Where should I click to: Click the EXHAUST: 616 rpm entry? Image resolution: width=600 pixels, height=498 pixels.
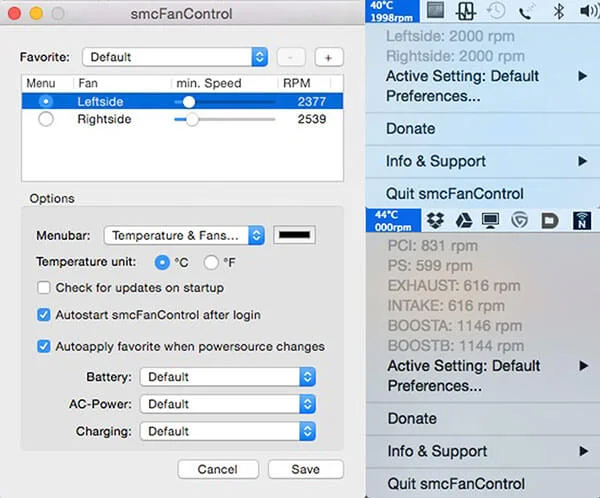click(454, 286)
